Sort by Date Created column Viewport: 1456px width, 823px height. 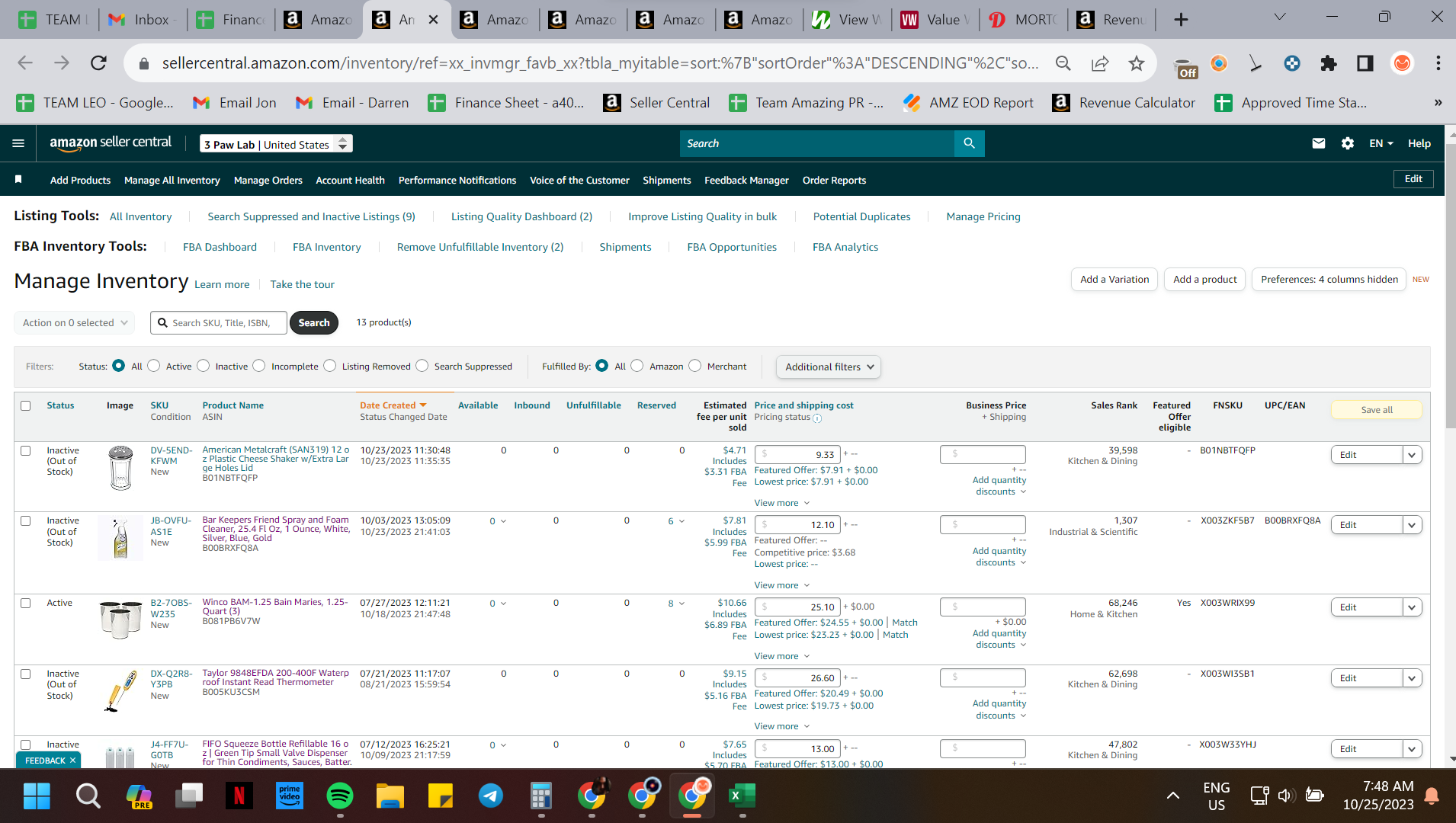(x=393, y=405)
